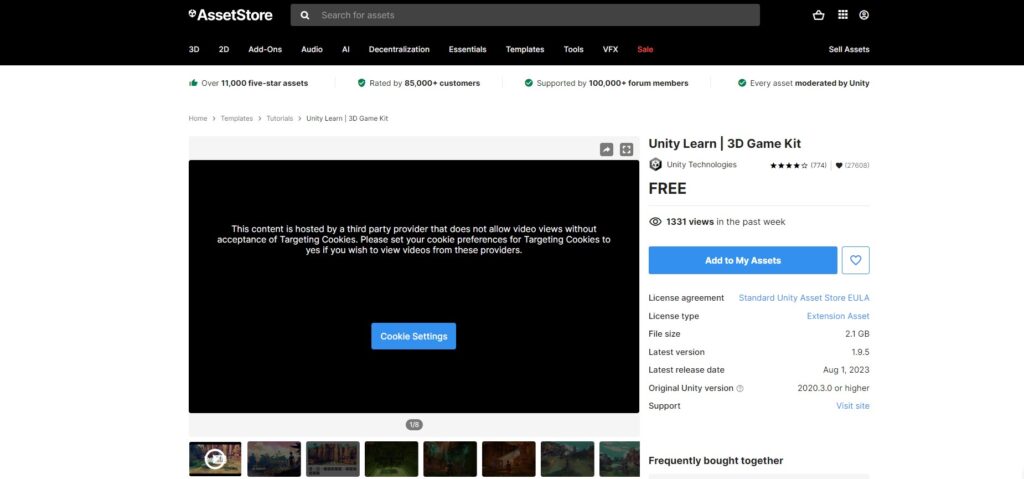
Task: Open the Audio menu
Action: [x=312, y=49]
